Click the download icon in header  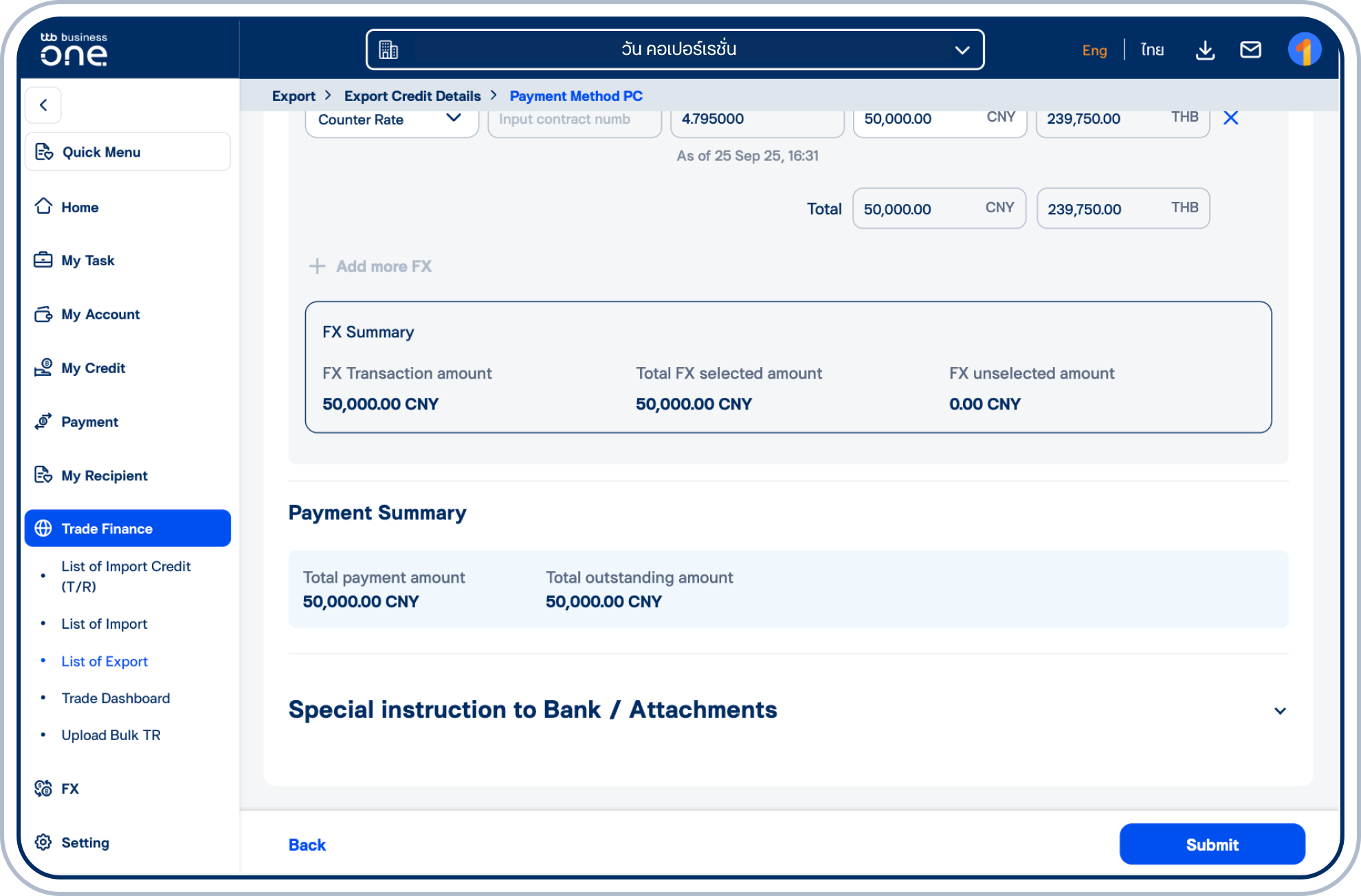[1205, 50]
